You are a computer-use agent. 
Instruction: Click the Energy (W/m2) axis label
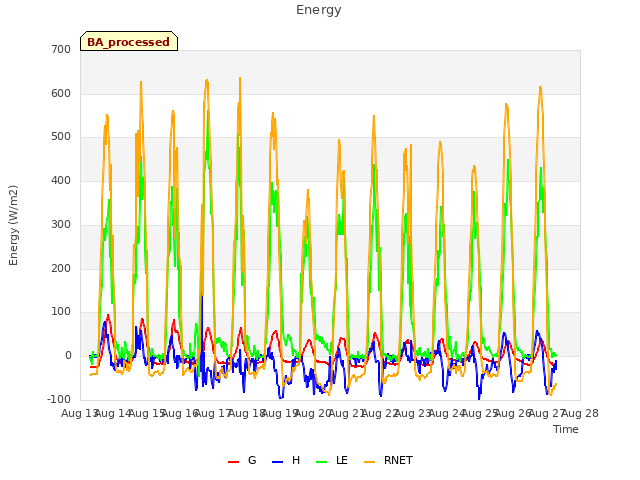[13, 225]
